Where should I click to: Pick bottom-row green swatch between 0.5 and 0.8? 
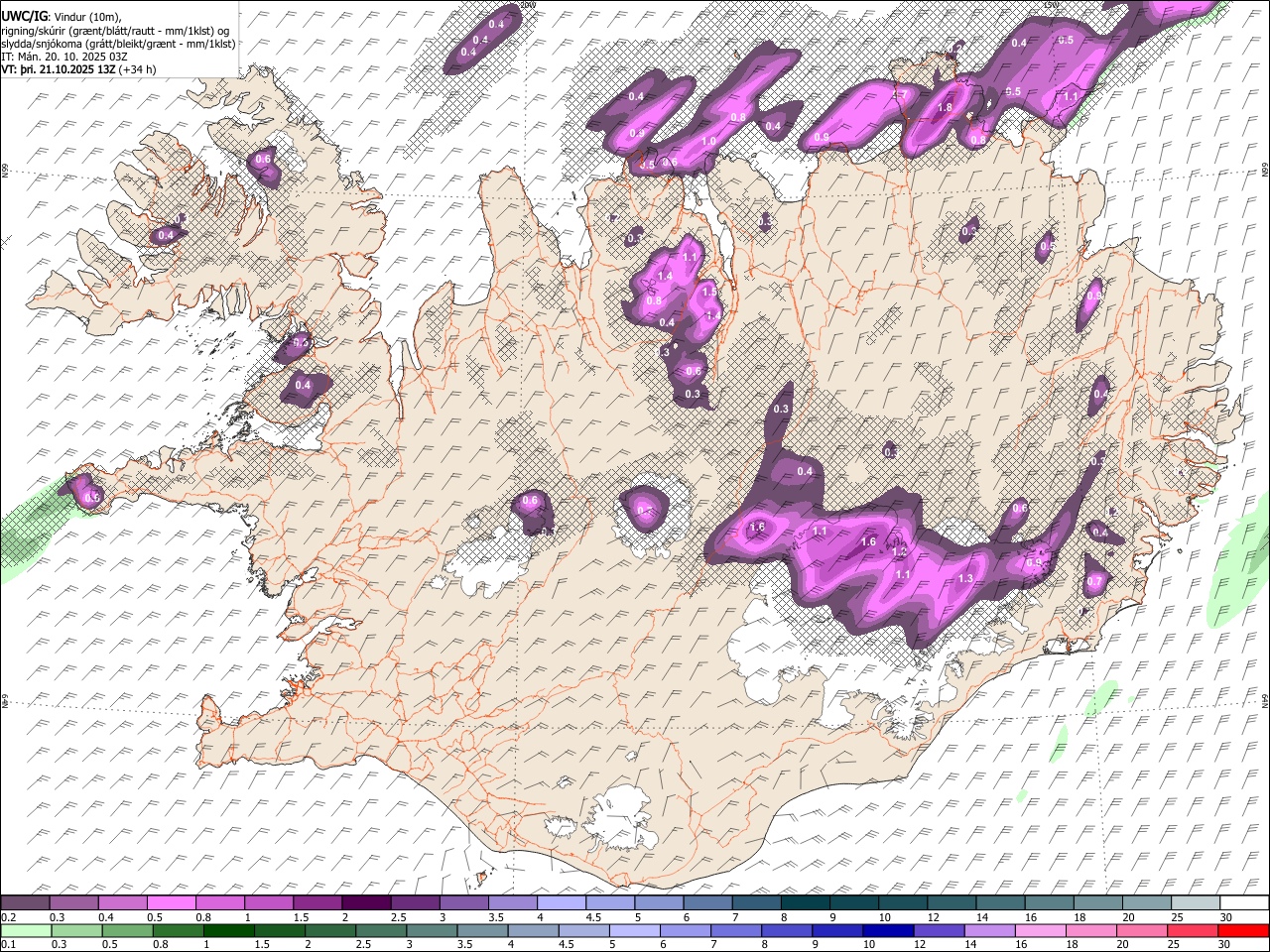coord(127,930)
